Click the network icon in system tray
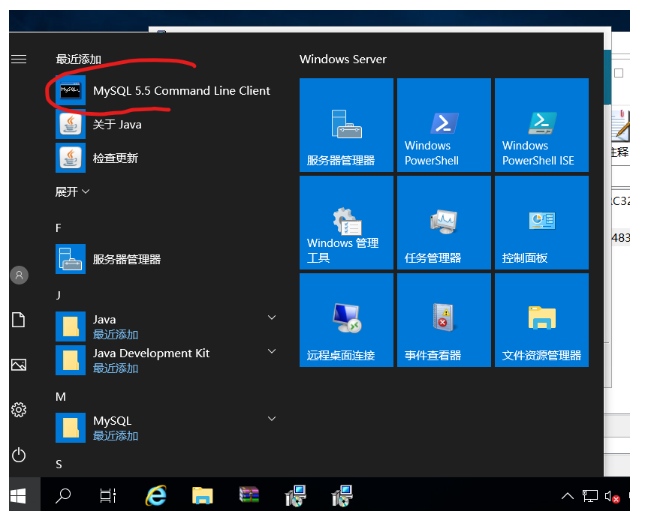 pos(590,496)
